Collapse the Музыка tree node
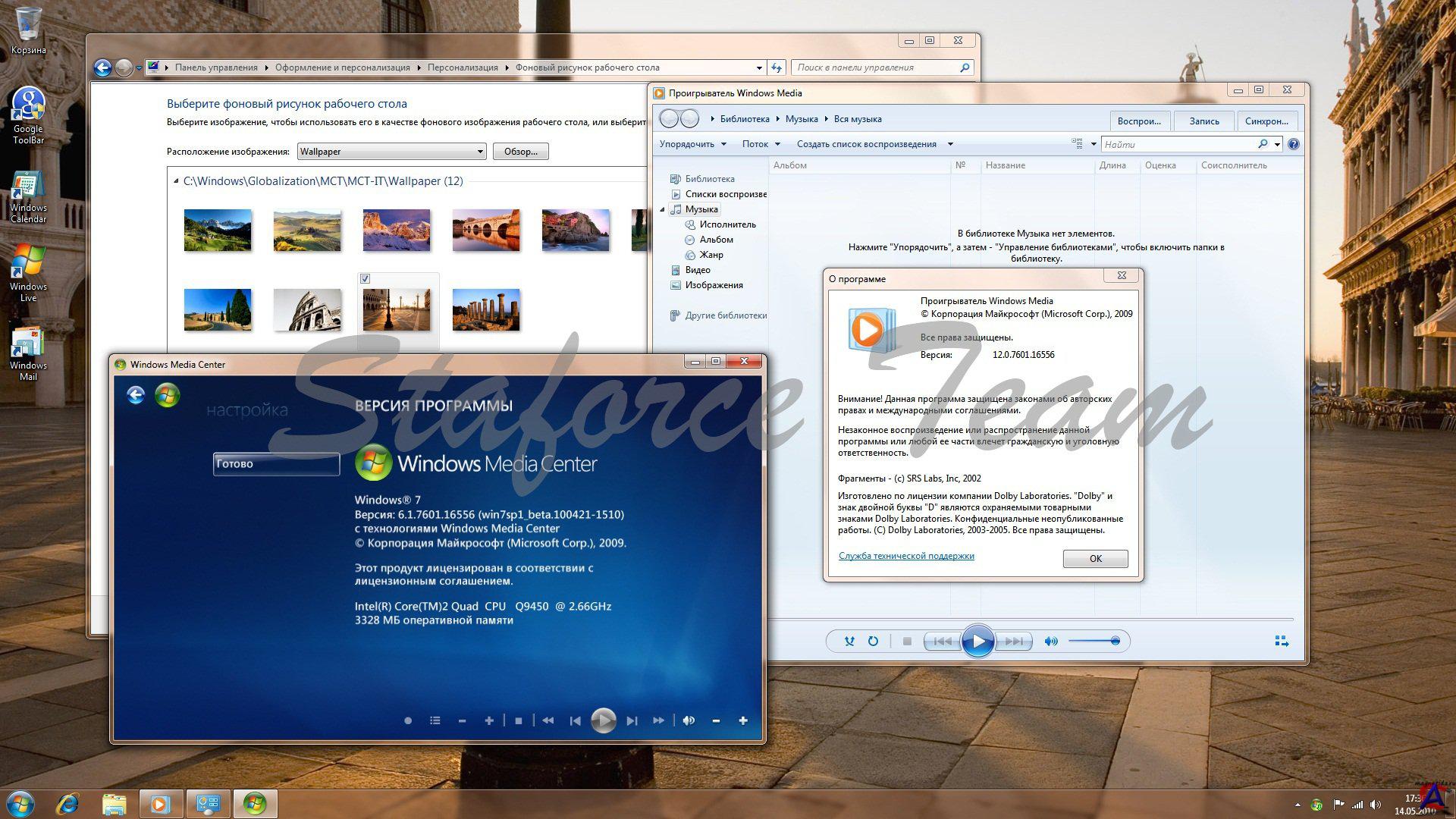 [662, 209]
